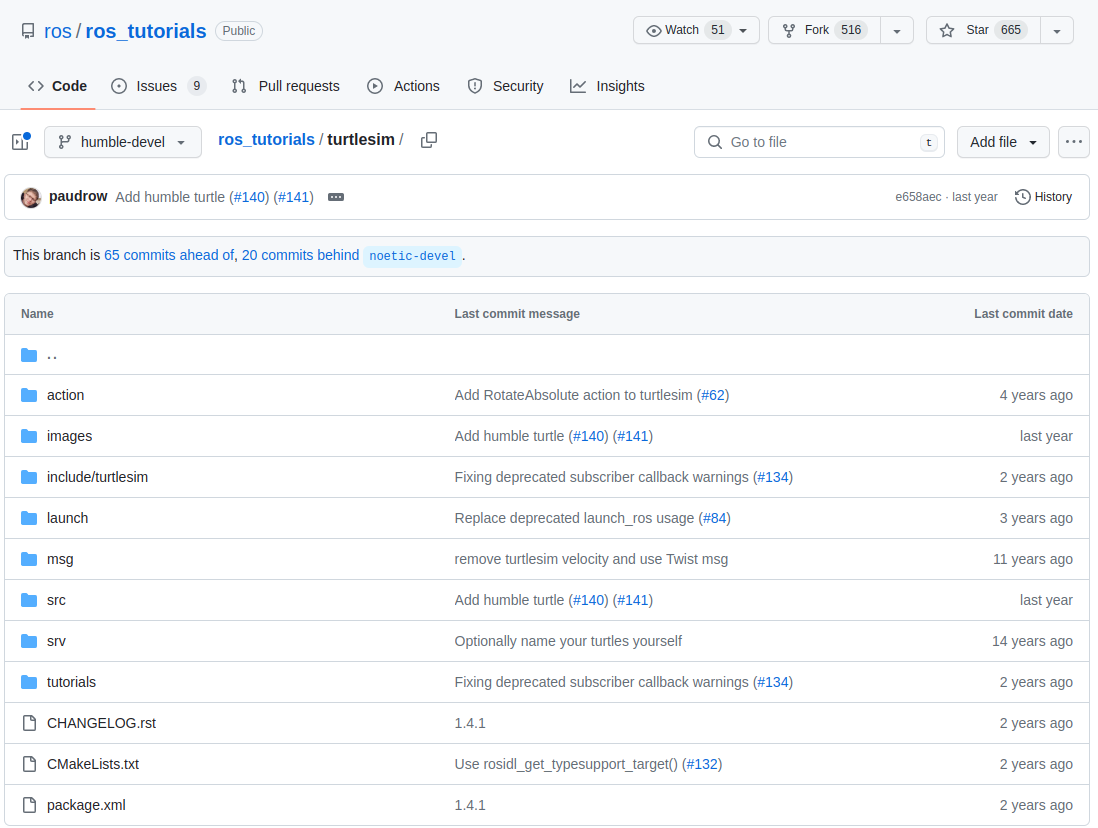Open the Actions tab
The image size is (1098, 828).
coord(404,86)
